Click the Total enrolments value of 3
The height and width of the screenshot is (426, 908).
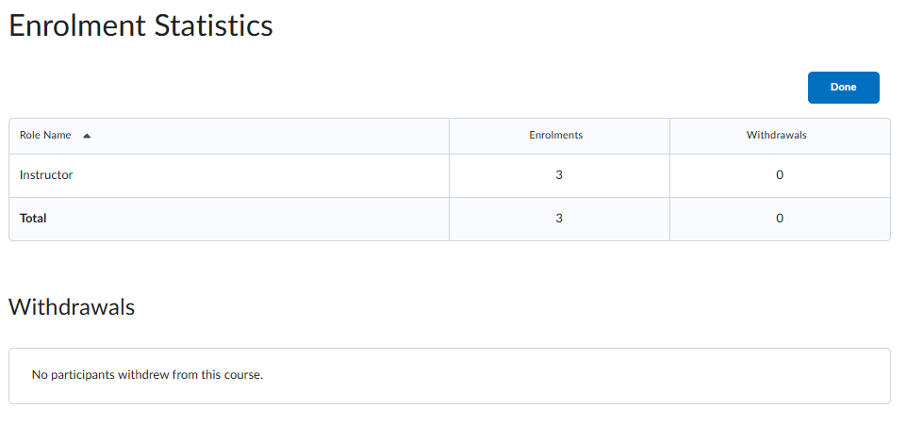point(559,218)
